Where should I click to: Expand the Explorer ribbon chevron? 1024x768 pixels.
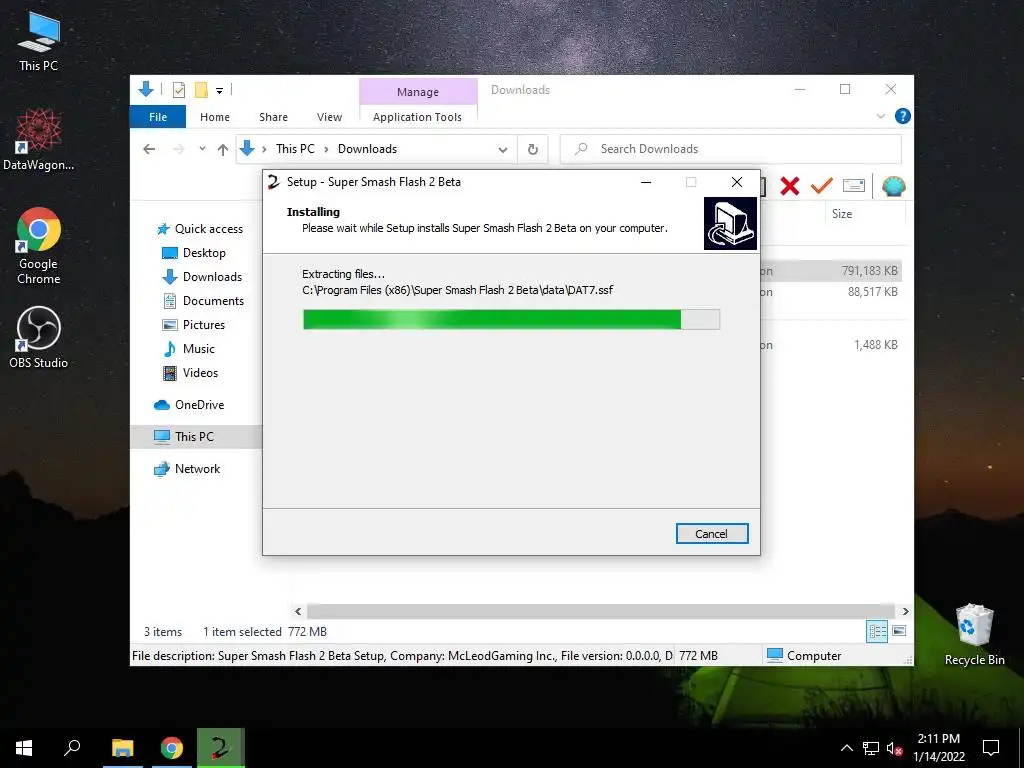click(x=881, y=116)
